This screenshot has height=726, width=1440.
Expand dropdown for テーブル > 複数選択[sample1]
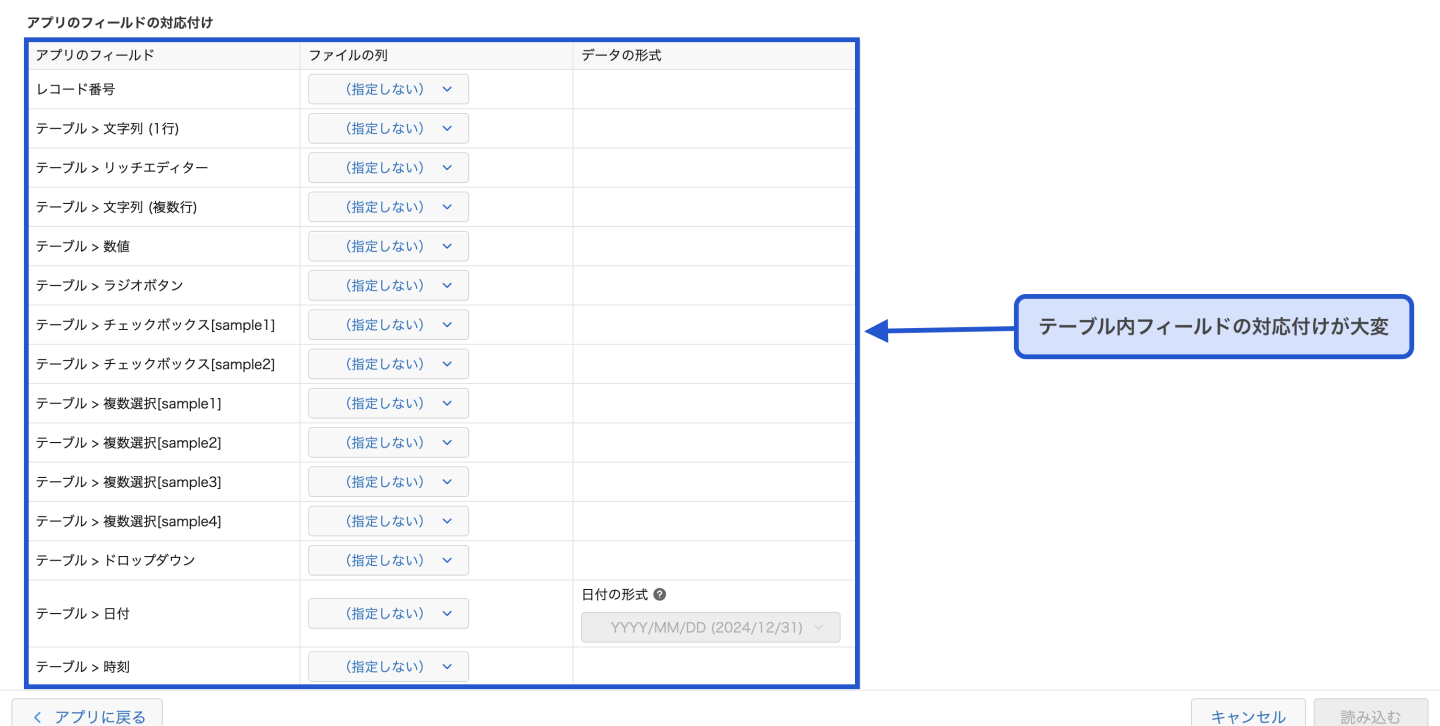coord(388,403)
